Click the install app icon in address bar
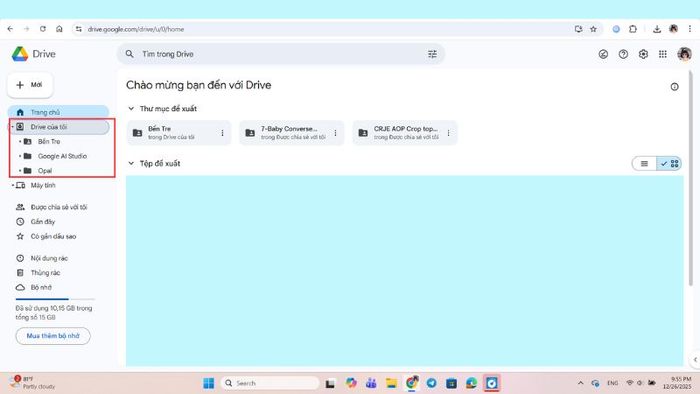Image resolution: width=700 pixels, height=394 pixels. click(x=578, y=29)
